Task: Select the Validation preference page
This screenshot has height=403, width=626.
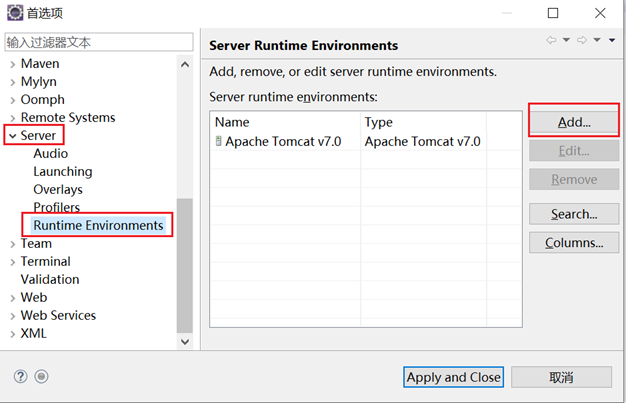Action: click(50, 279)
